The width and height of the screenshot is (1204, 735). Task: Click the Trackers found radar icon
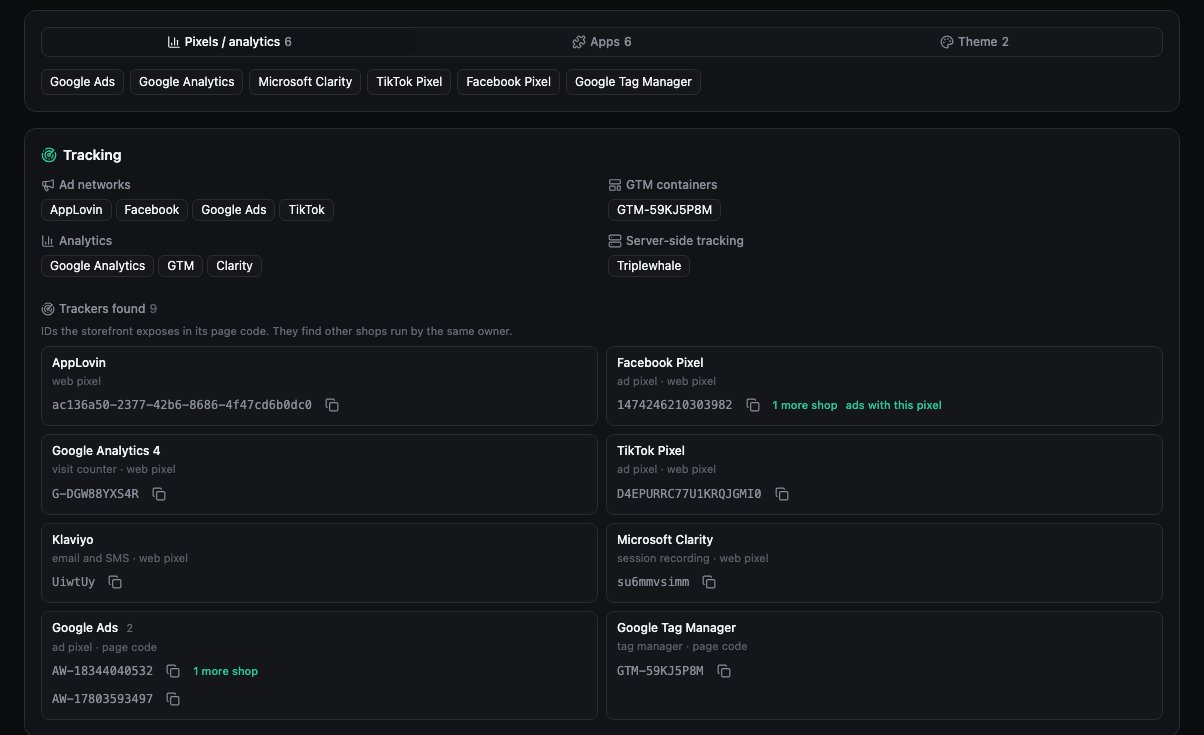[x=47, y=309]
